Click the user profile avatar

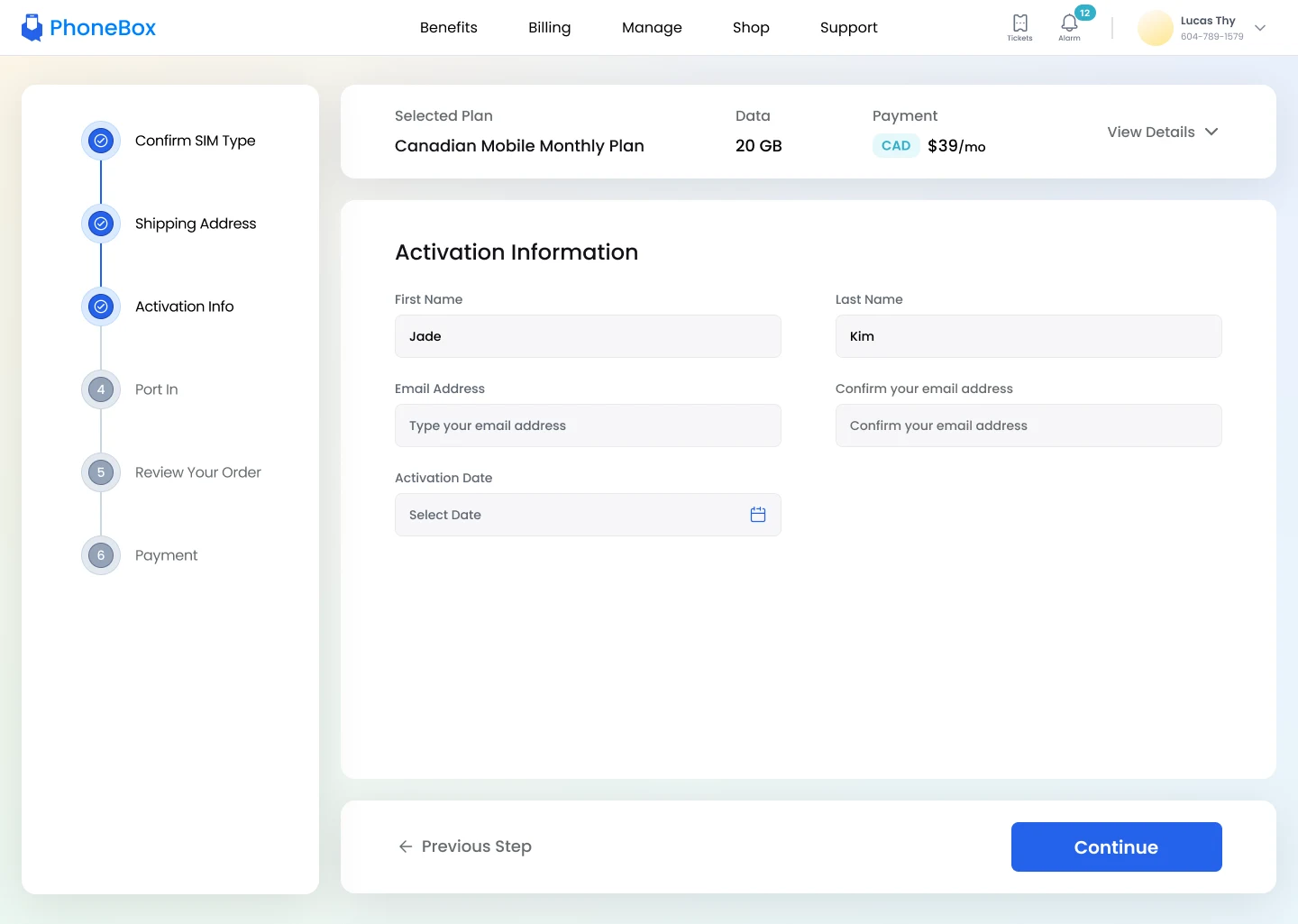click(1155, 28)
